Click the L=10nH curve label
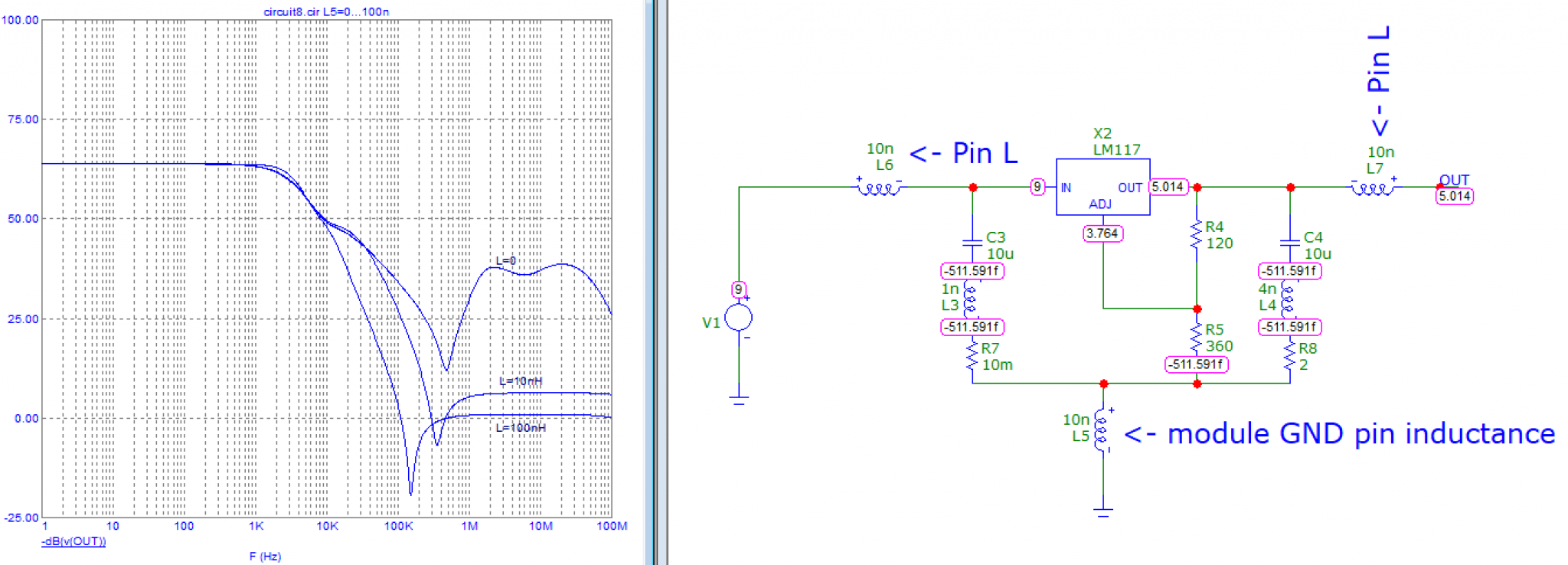The width and height of the screenshot is (1568, 565). (x=521, y=381)
